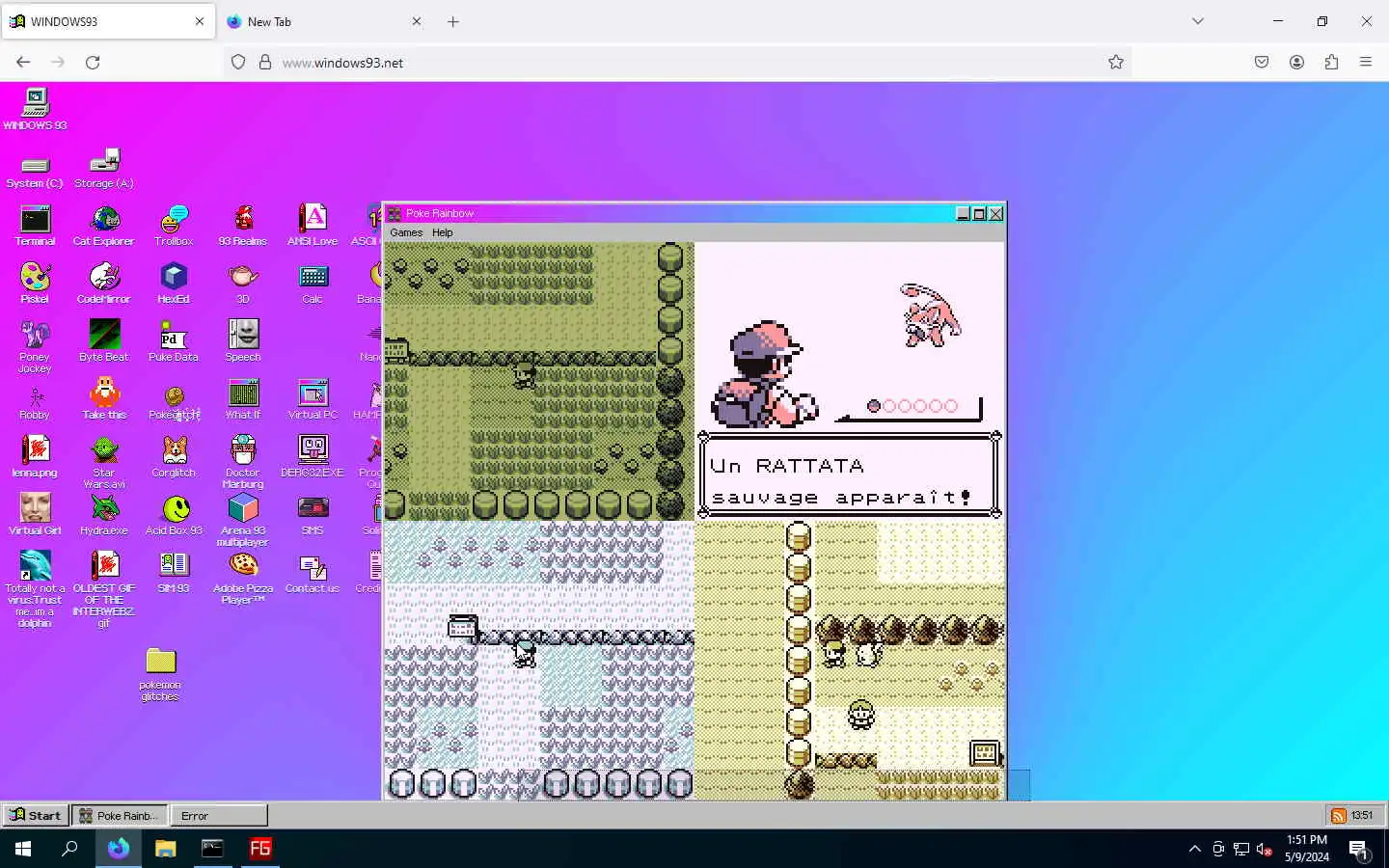Open the Acid Box 93 icon

click(174, 516)
